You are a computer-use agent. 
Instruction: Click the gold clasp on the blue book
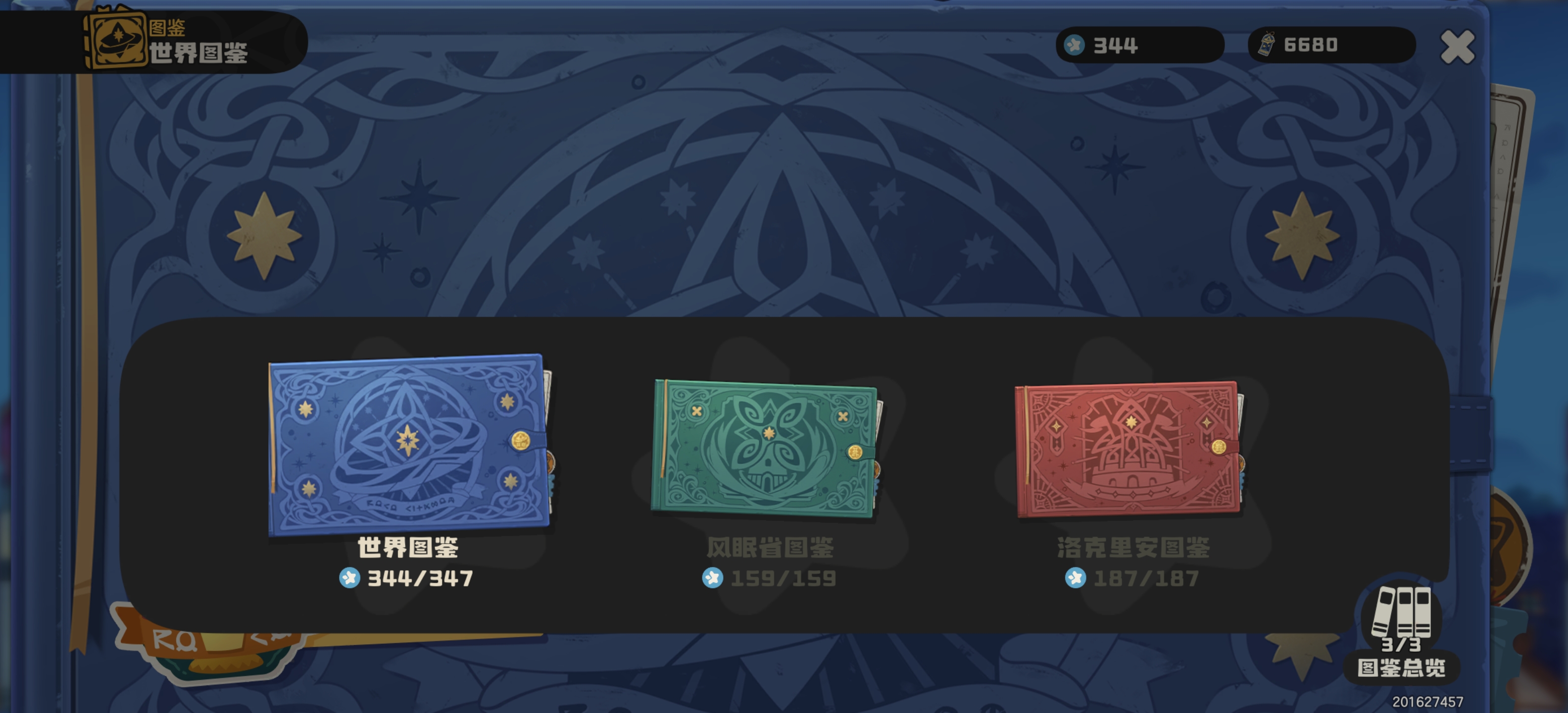pyautogui.click(x=520, y=440)
